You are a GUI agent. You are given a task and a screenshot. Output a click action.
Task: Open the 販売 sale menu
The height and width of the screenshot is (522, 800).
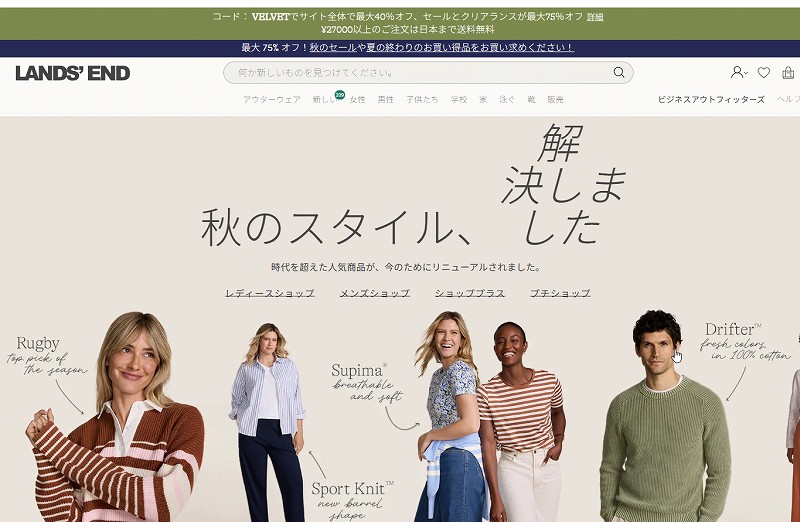(x=555, y=100)
